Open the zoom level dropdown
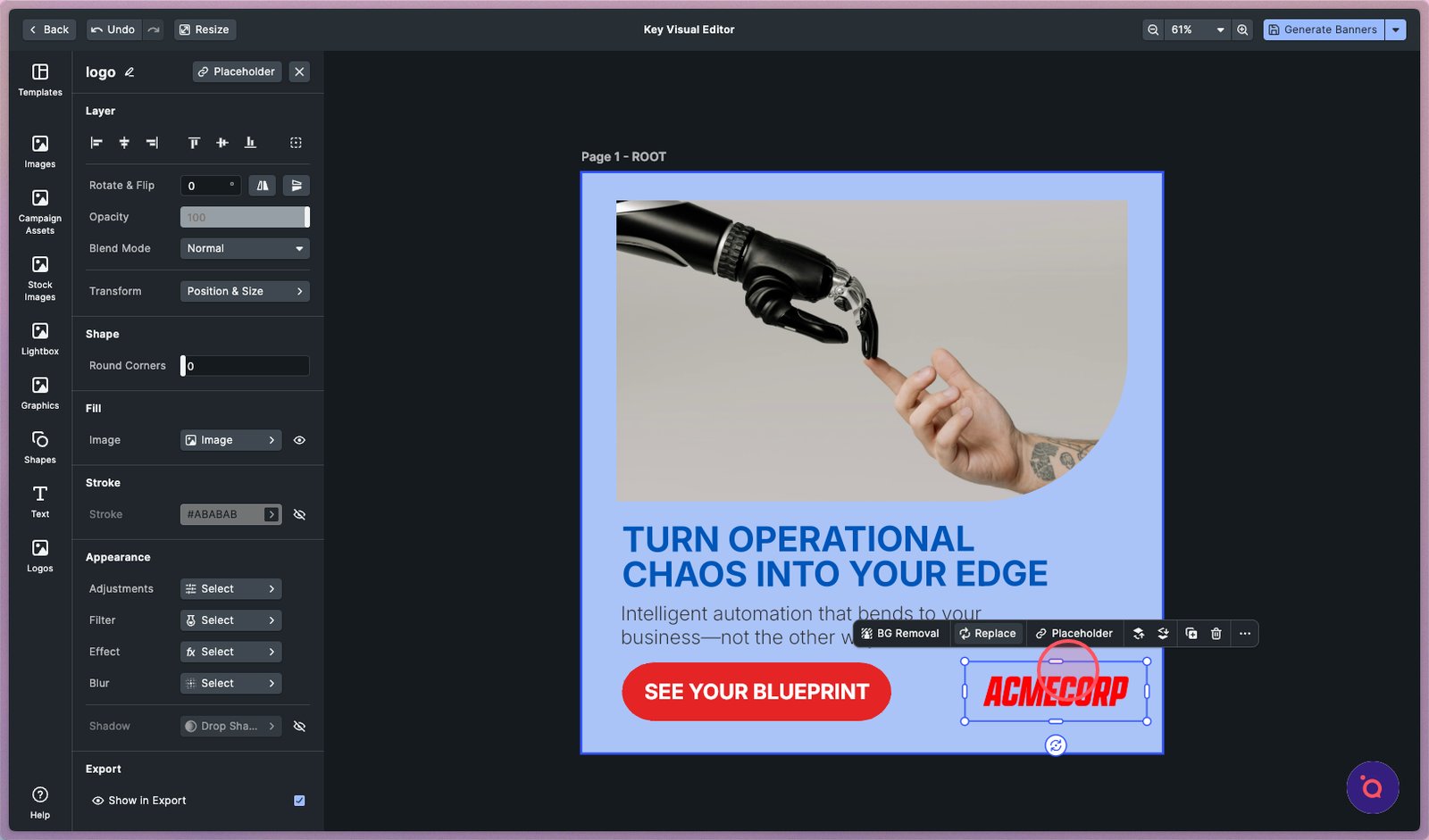The width and height of the screenshot is (1429, 840). pos(1197,29)
